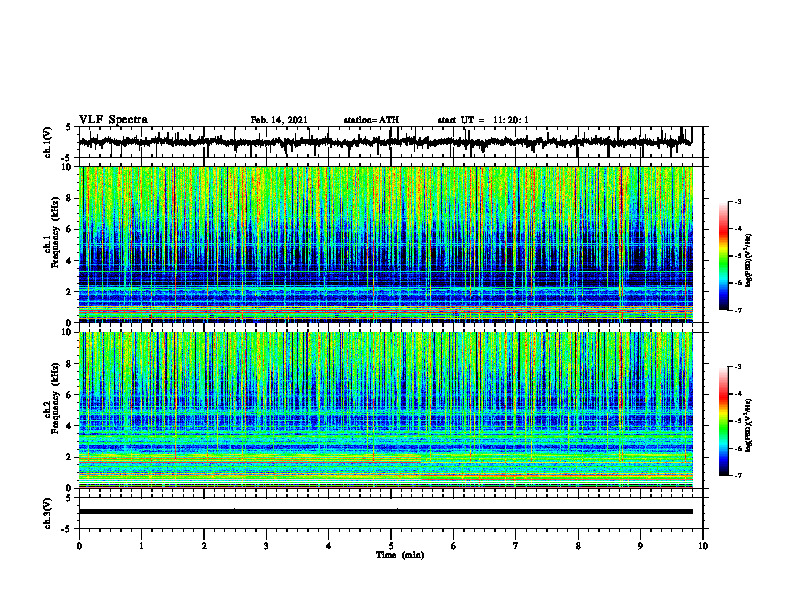Click the "0" tick on the time axis
Viewport: 792px width, 612px height.
(x=79, y=546)
